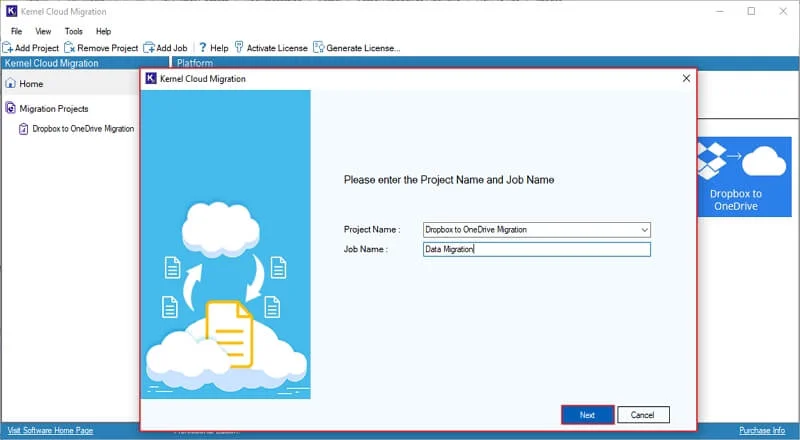Image resolution: width=800 pixels, height=440 pixels.
Task: Click the Next button
Action: pos(587,415)
